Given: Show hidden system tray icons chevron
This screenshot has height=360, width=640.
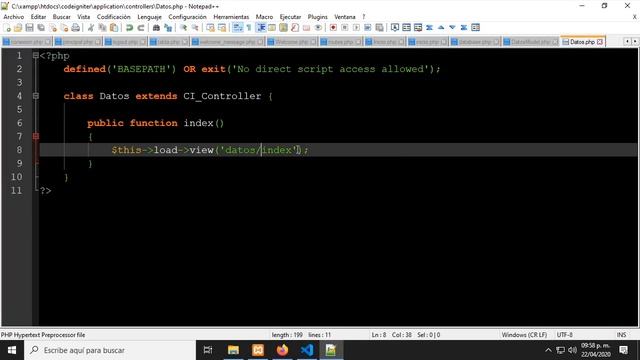Looking at the screenshot, I should [x=548, y=350].
